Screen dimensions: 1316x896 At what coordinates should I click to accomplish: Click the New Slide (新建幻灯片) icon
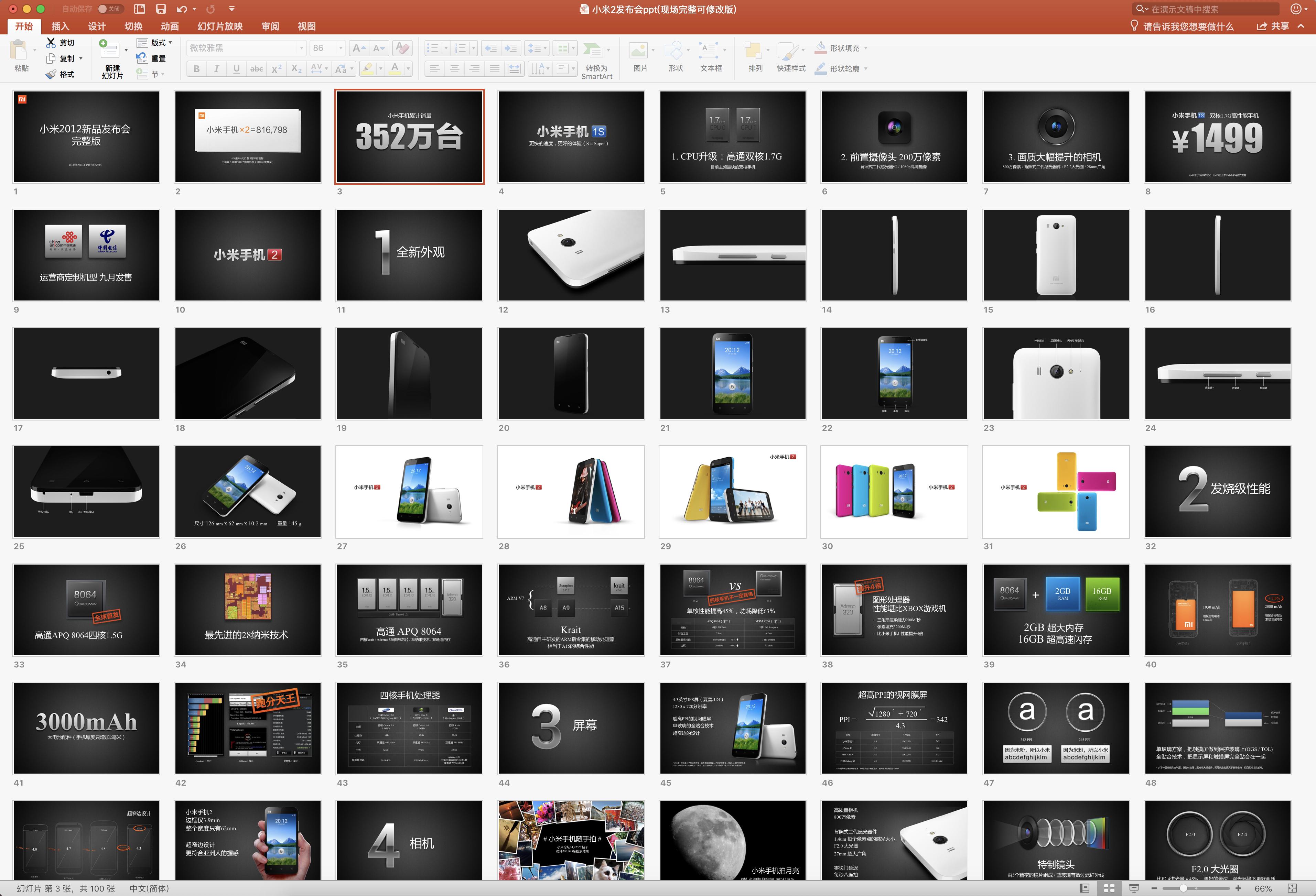pyautogui.click(x=109, y=50)
